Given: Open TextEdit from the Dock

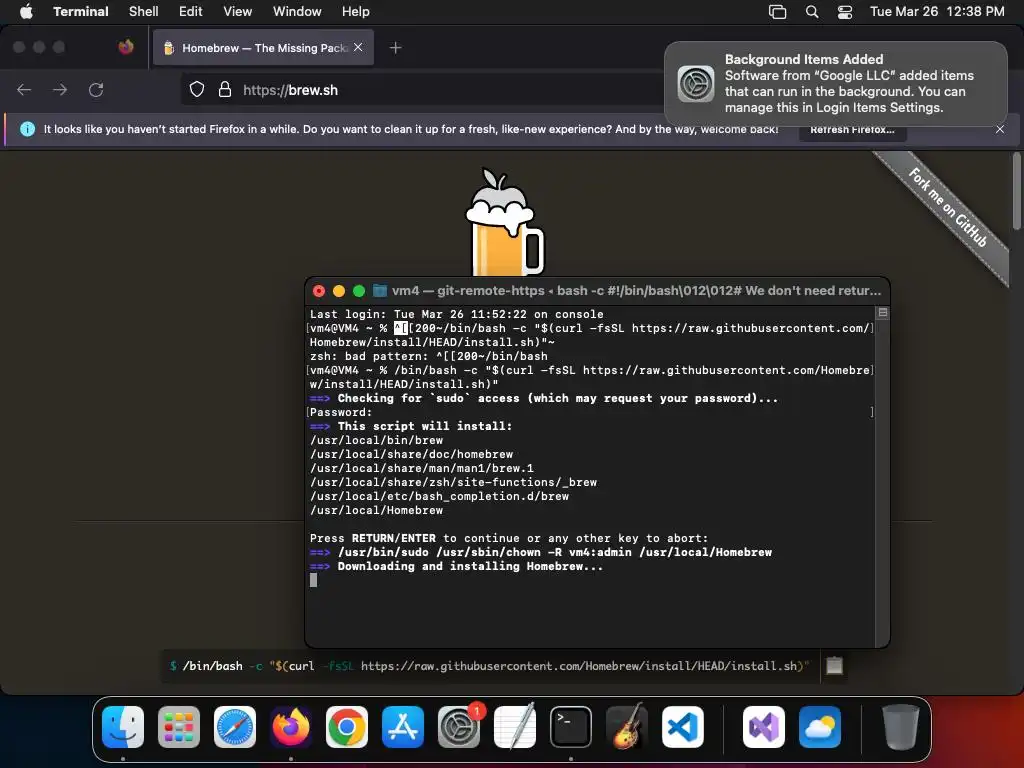Looking at the screenshot, I should point(515,727).
